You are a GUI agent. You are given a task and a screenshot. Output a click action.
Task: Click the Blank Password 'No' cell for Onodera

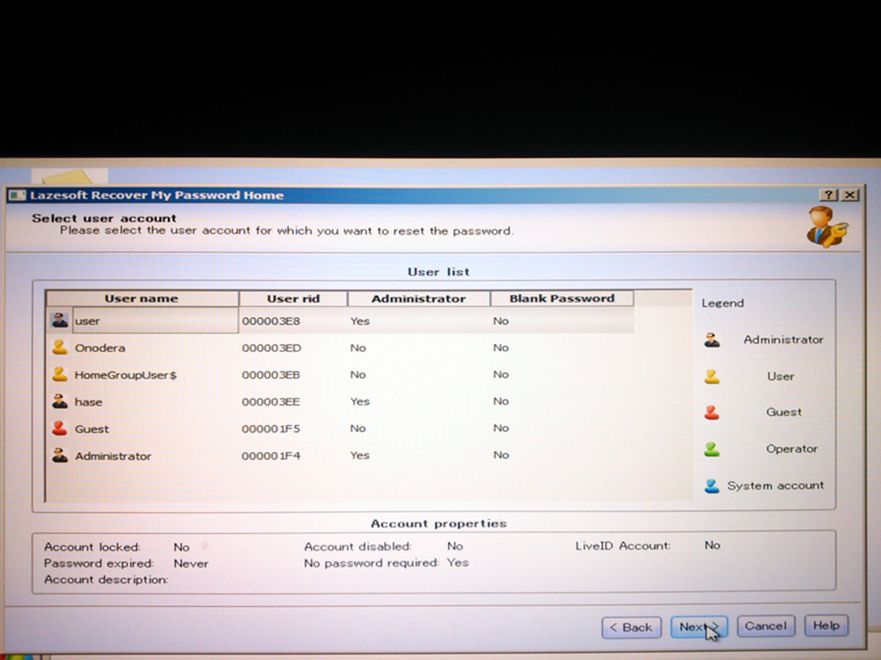point(501,348)
